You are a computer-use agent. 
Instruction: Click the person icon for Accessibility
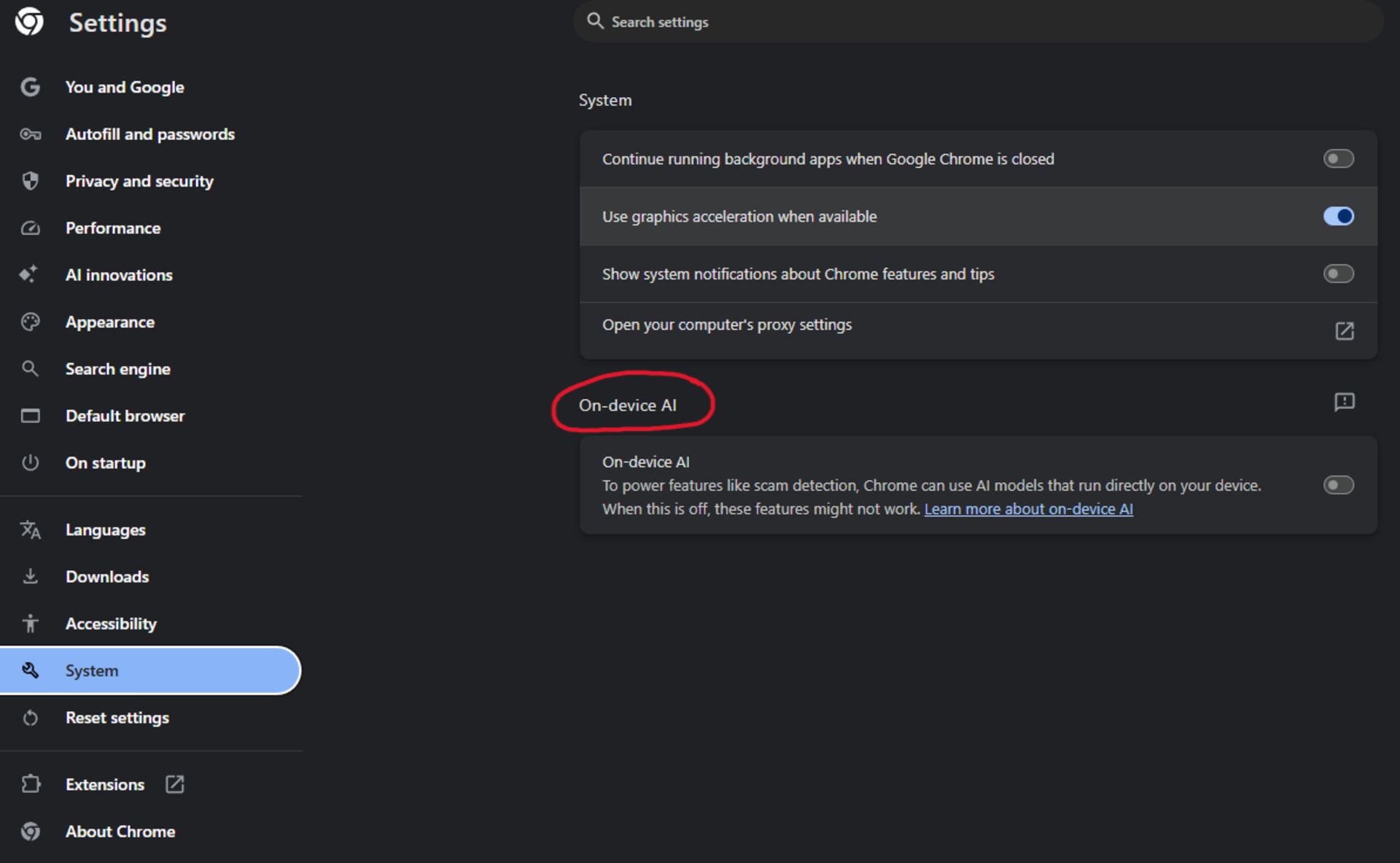[30, 624]
